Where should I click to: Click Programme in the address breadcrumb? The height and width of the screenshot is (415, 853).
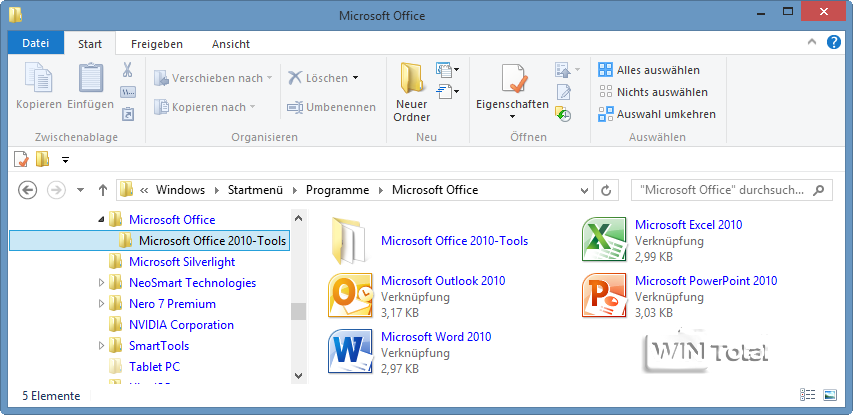(x=337, y=190)
